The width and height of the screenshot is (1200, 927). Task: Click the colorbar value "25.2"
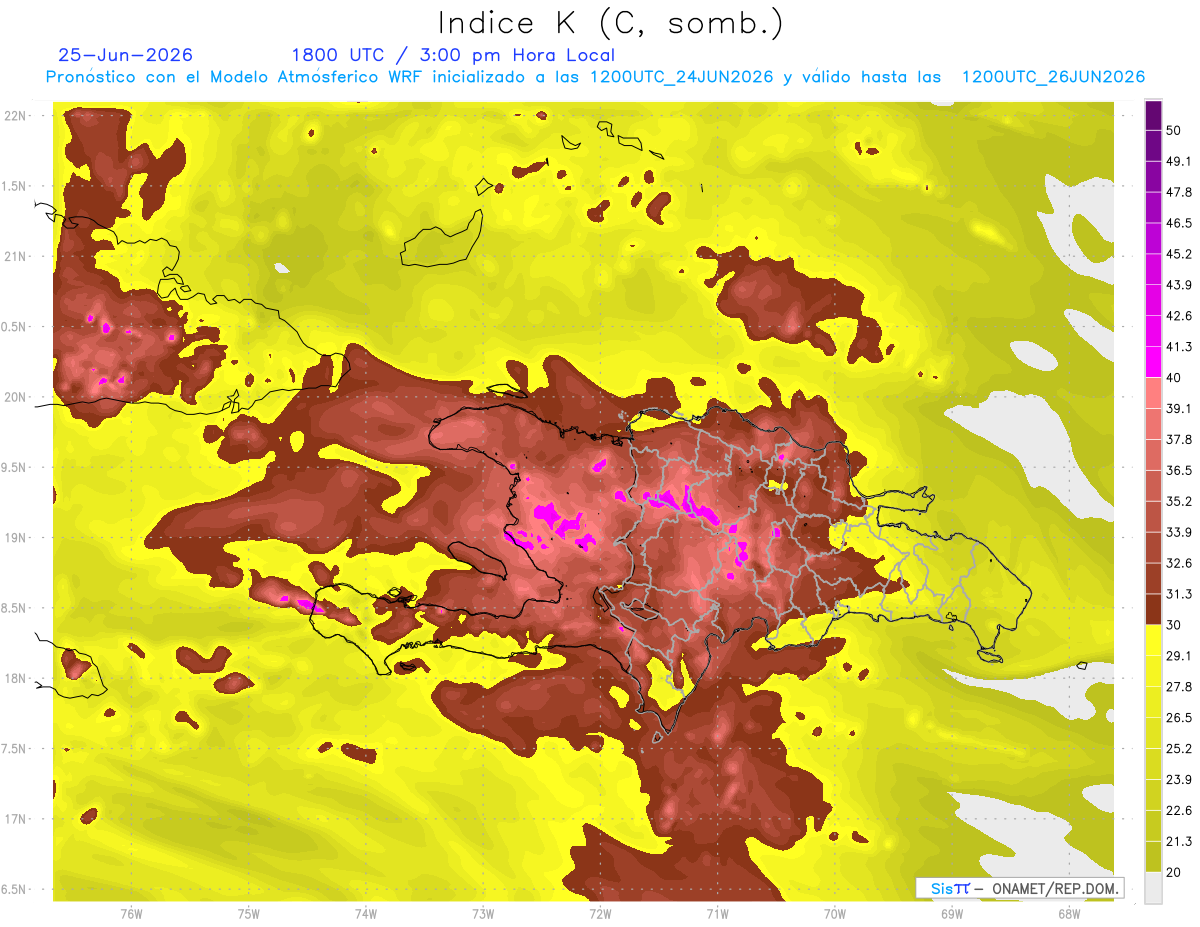coord(1179,749)
